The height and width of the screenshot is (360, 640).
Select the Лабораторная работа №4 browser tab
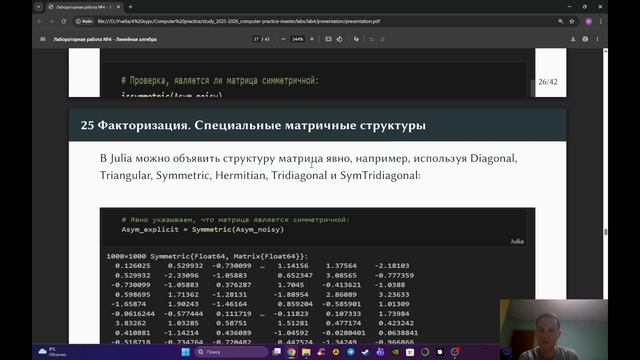pyautogui.click(x=84, y=7)
